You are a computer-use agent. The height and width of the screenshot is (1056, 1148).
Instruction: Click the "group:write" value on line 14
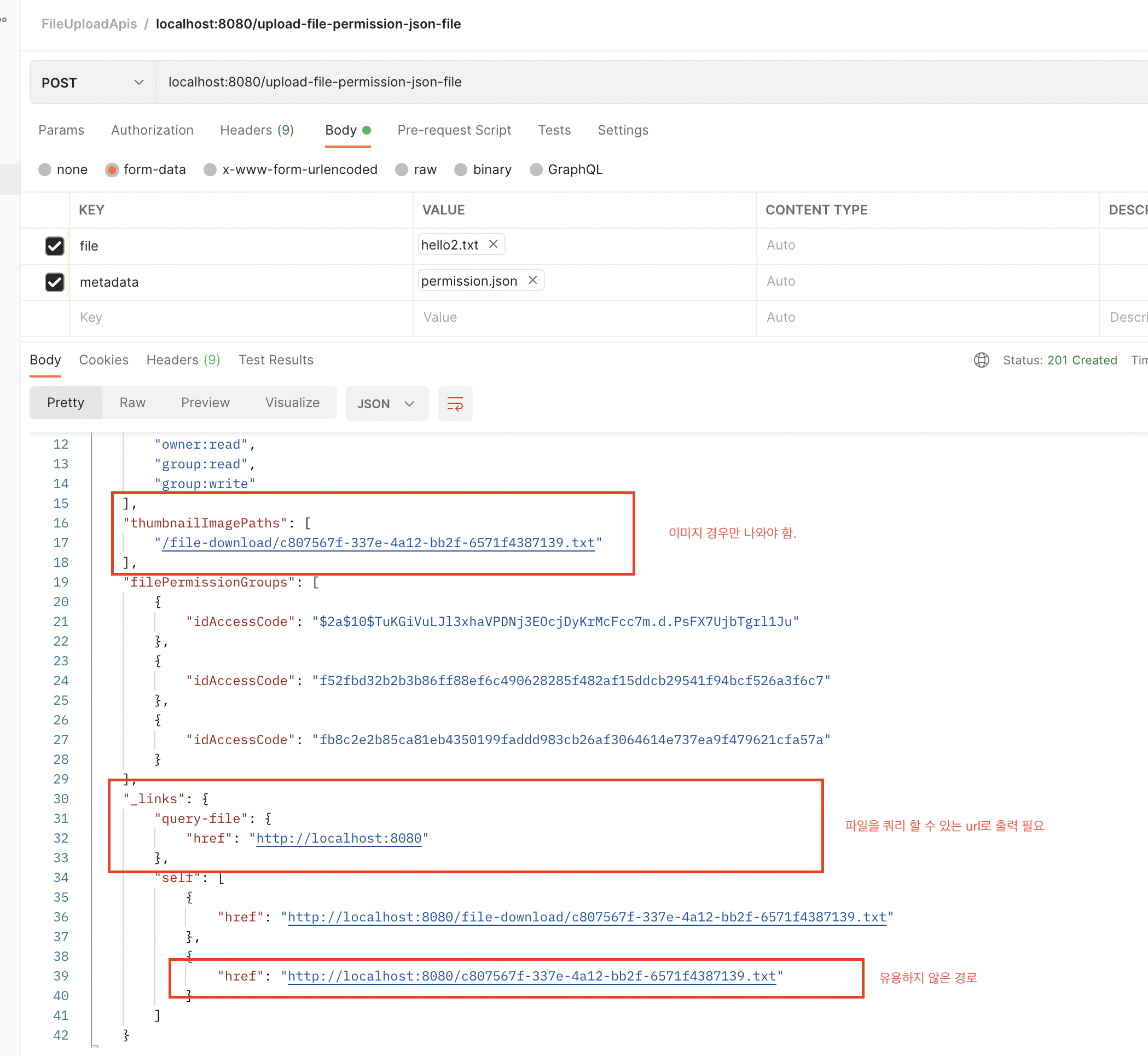coord(205,484)
